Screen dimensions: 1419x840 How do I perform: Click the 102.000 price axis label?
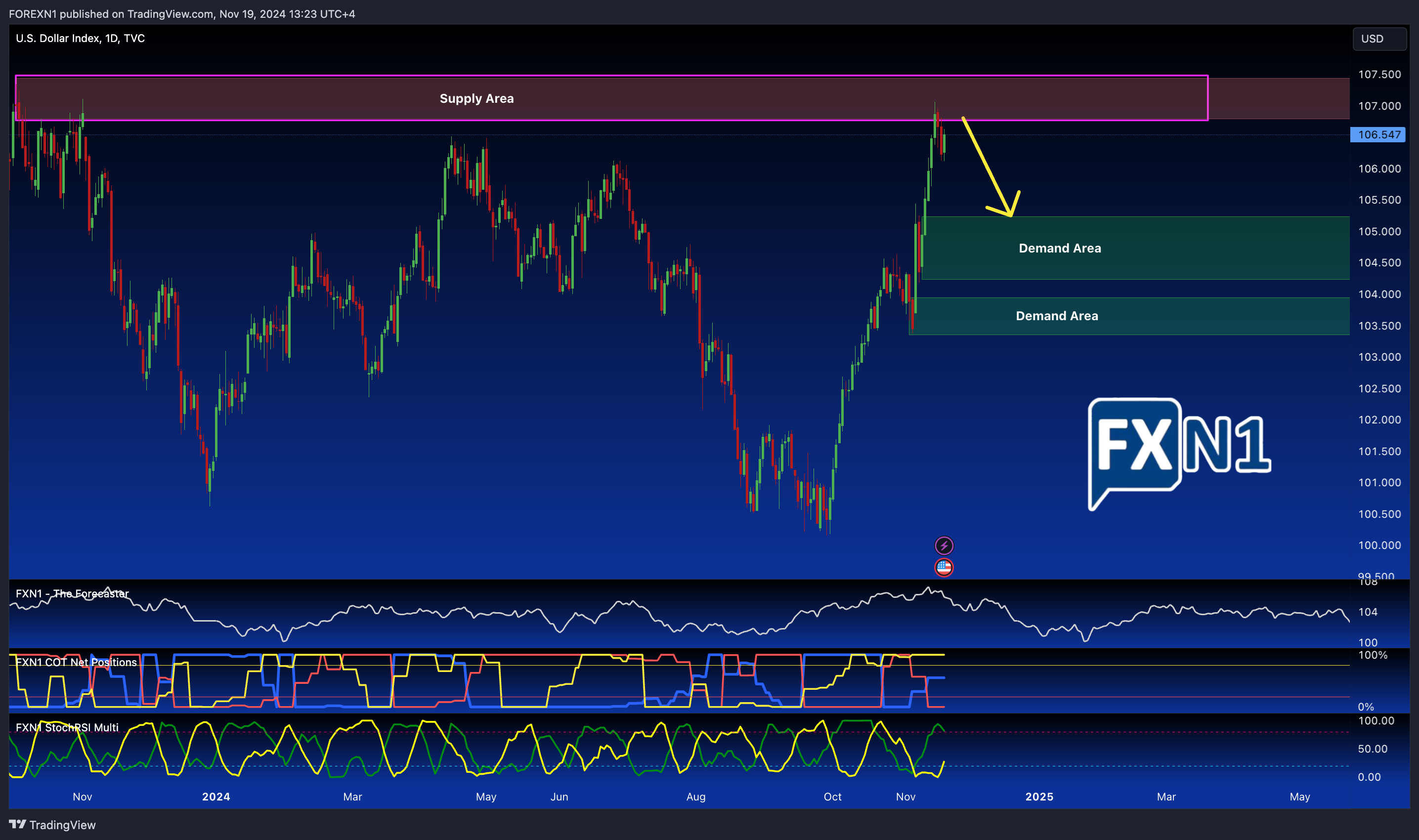1379,420
